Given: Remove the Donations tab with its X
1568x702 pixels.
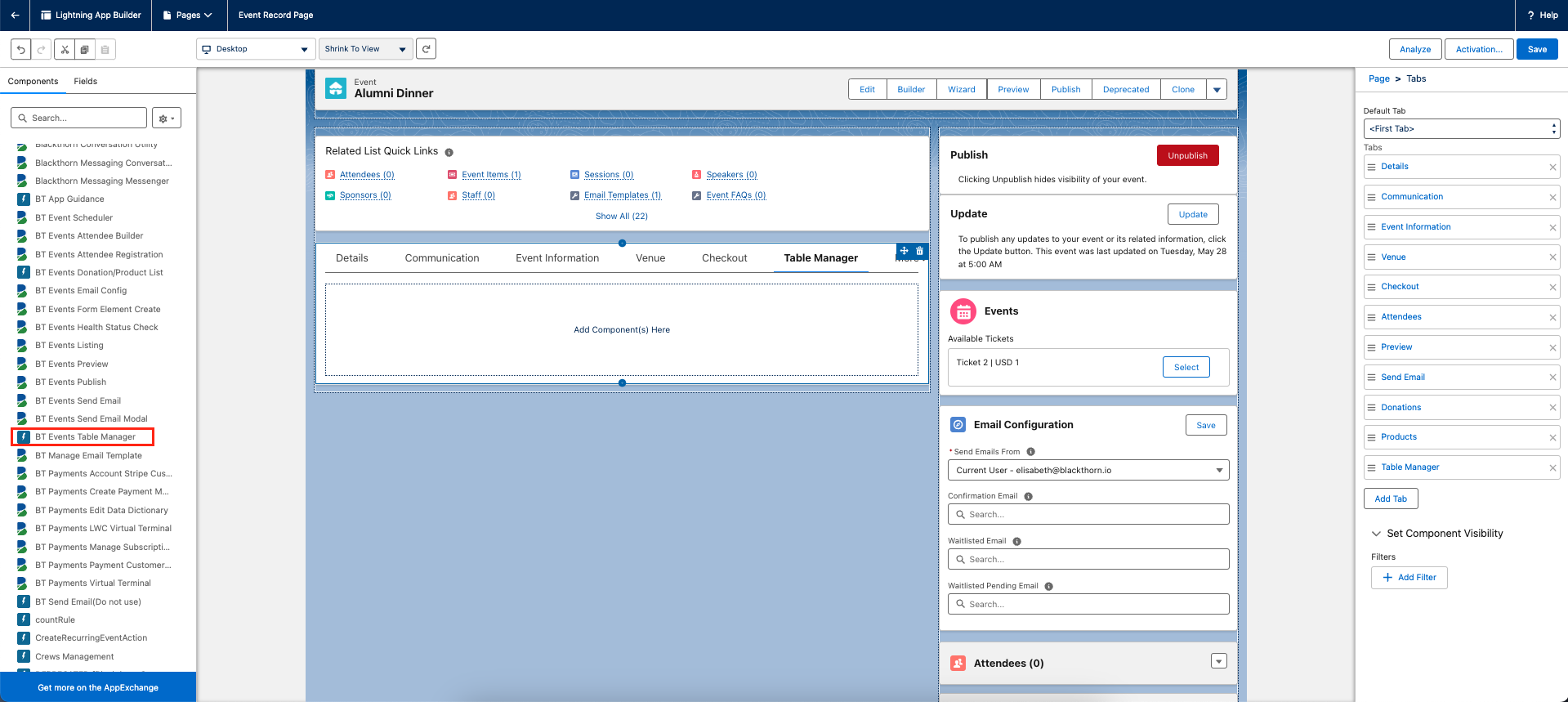Looking at the screenshot, I should click(x=1552, y=408).
